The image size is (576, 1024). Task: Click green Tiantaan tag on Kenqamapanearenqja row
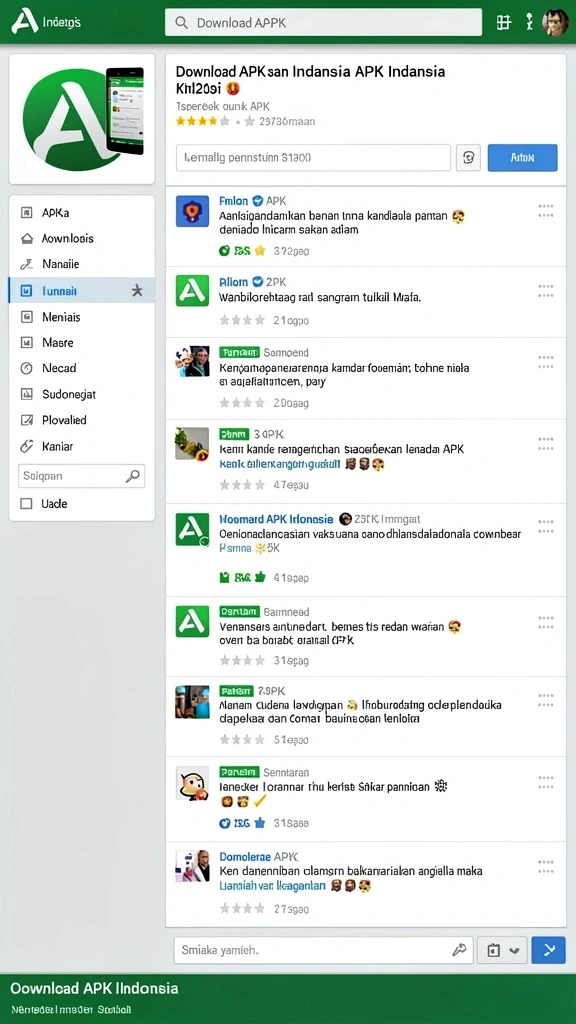(x=240, y=352)
